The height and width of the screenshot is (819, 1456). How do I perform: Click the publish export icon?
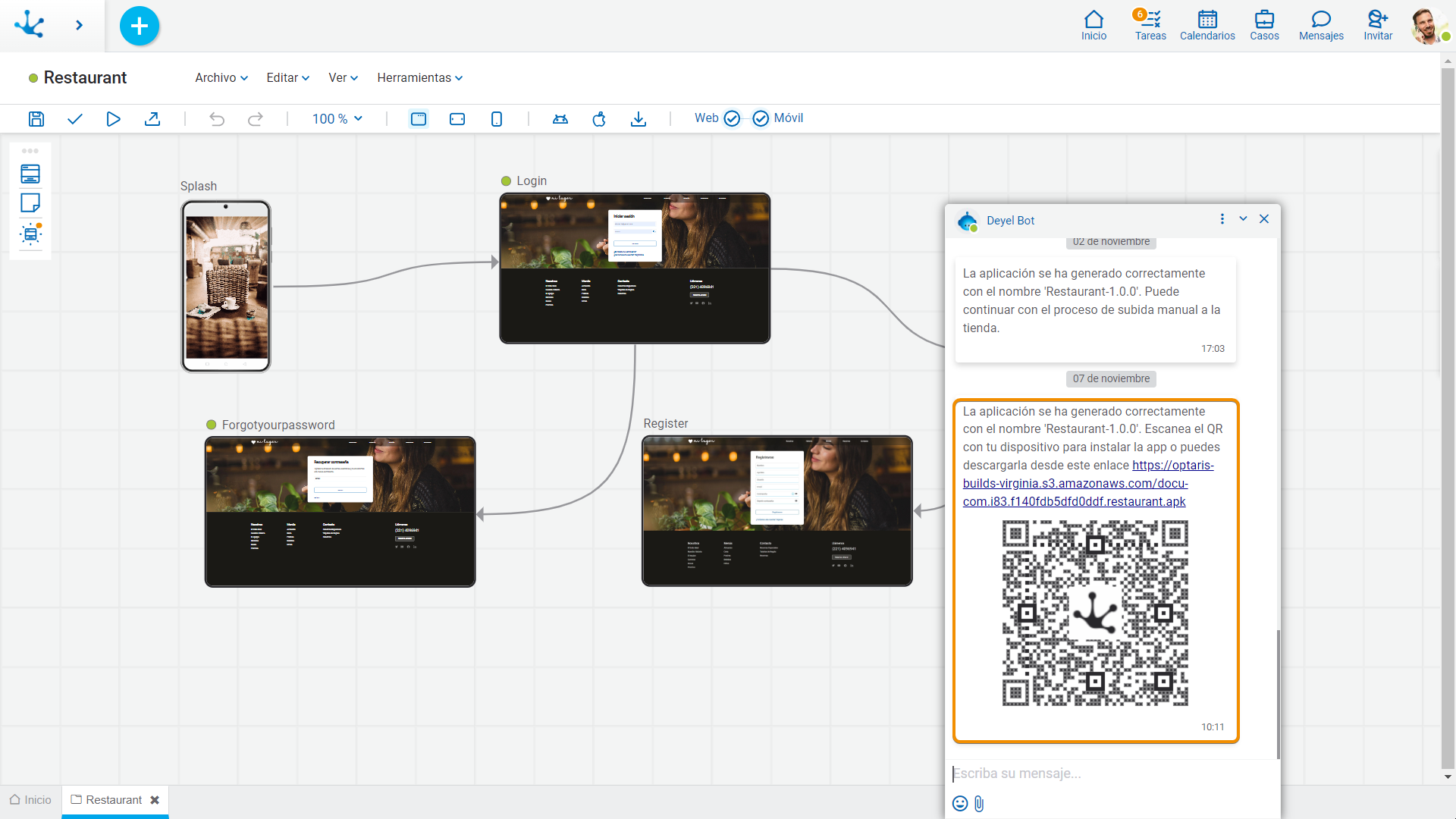point(152,119)
